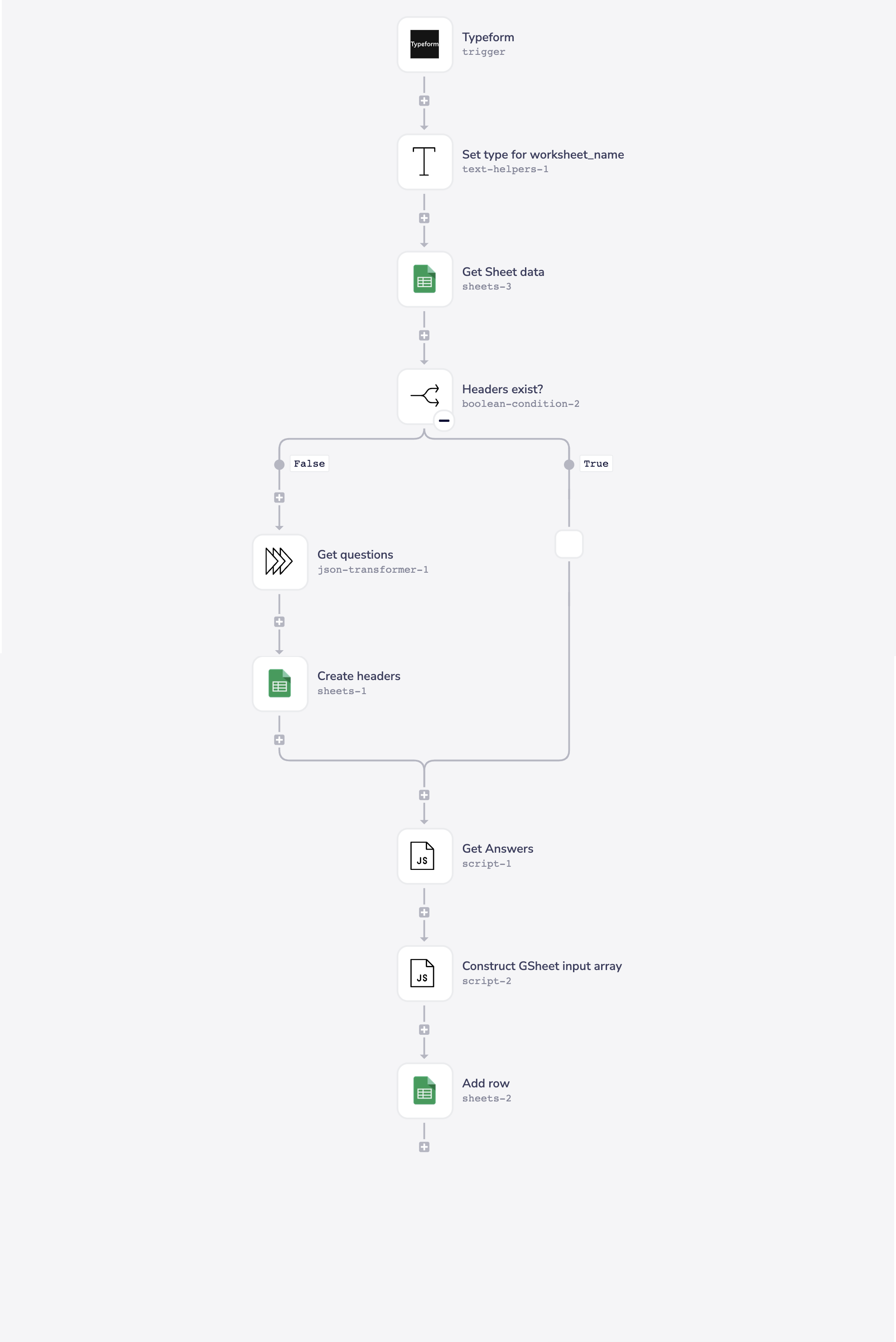Viewport: 896px width, 1342px height.
Task: Open the Get Sheet data step
Action: click(424, 280)
